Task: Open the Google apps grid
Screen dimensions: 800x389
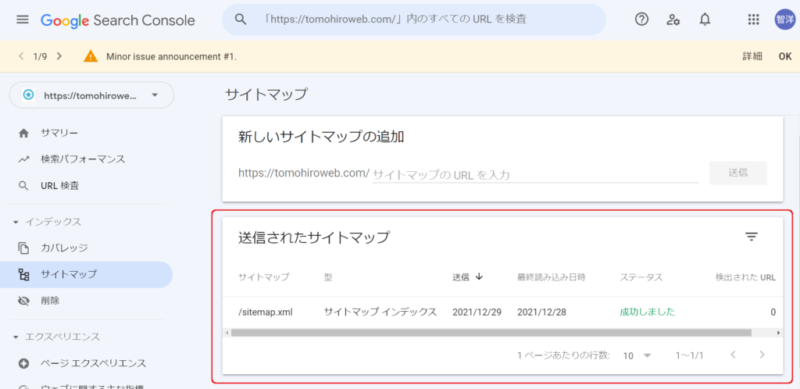Action: point(753,19)
